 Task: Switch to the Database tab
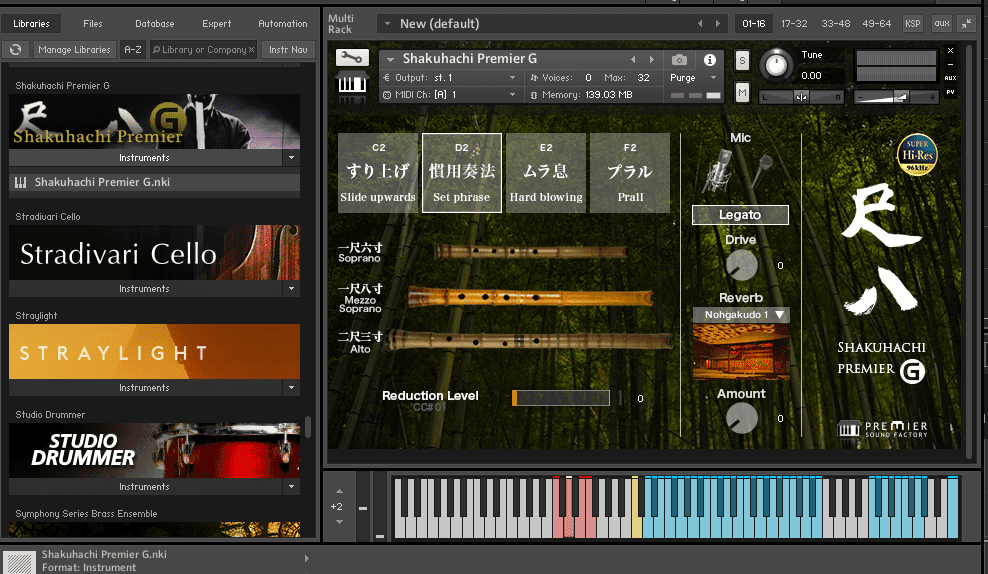155,23
